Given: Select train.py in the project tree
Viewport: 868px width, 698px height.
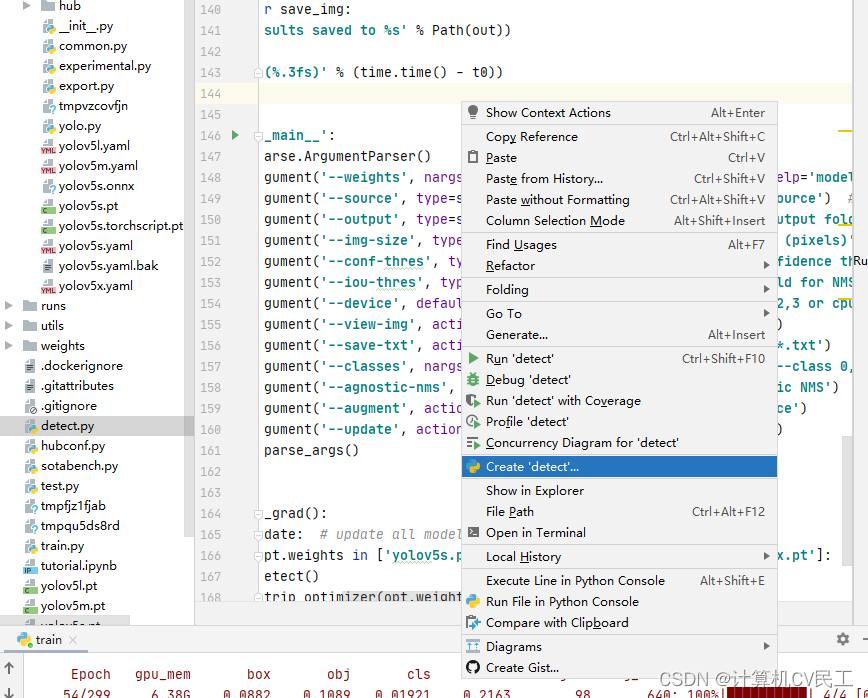Looking at the screenshot, I should (62, 545).
